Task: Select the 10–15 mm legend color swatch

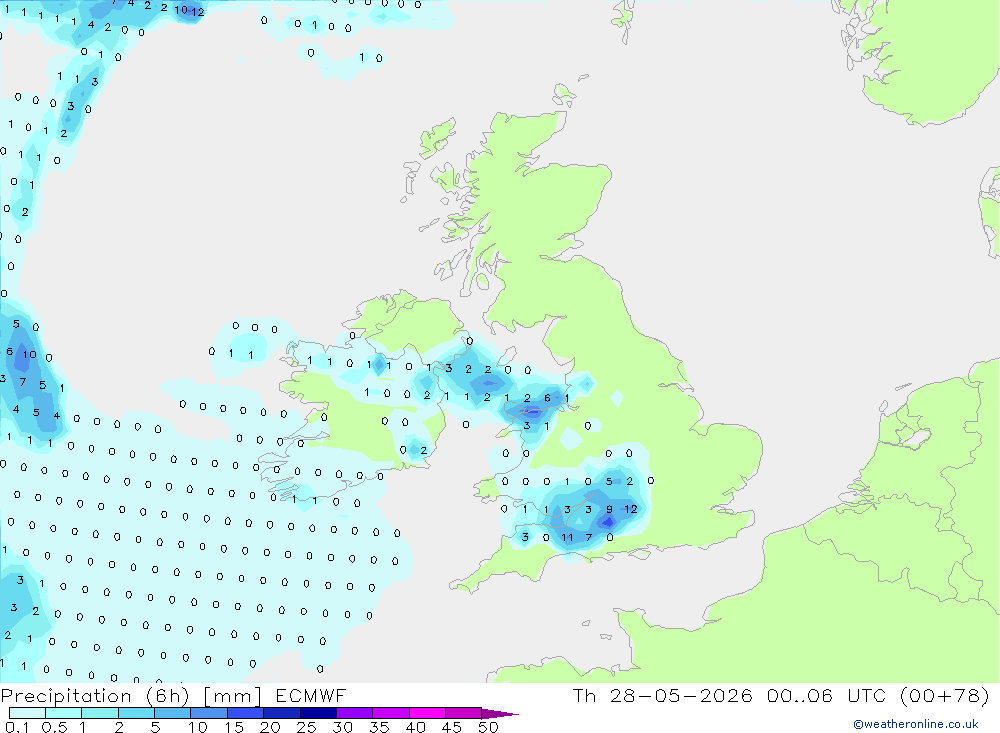Action: (x=209, y=713)
